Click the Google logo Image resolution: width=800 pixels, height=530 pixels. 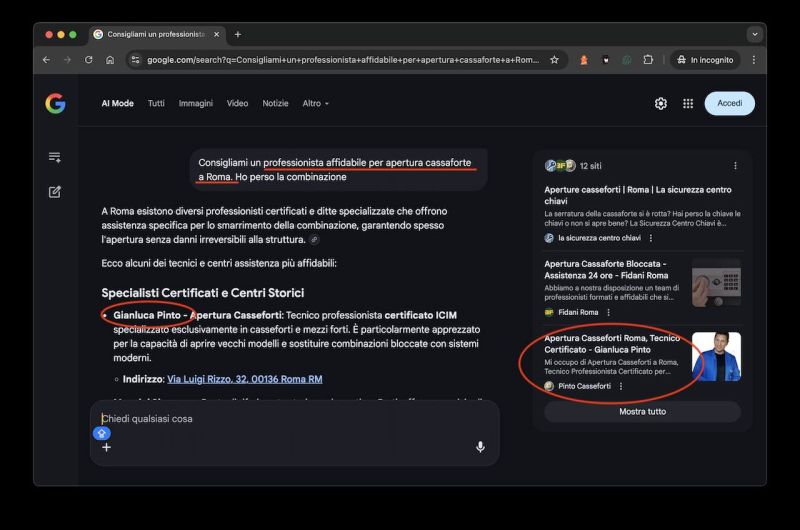[x=55, y=103]
